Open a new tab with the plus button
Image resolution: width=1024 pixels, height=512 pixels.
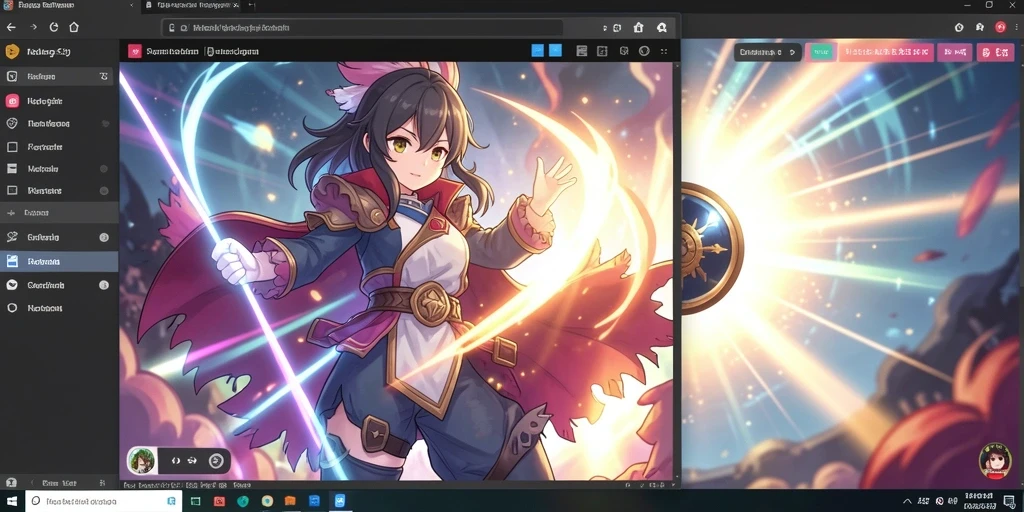tap(252, 5)
